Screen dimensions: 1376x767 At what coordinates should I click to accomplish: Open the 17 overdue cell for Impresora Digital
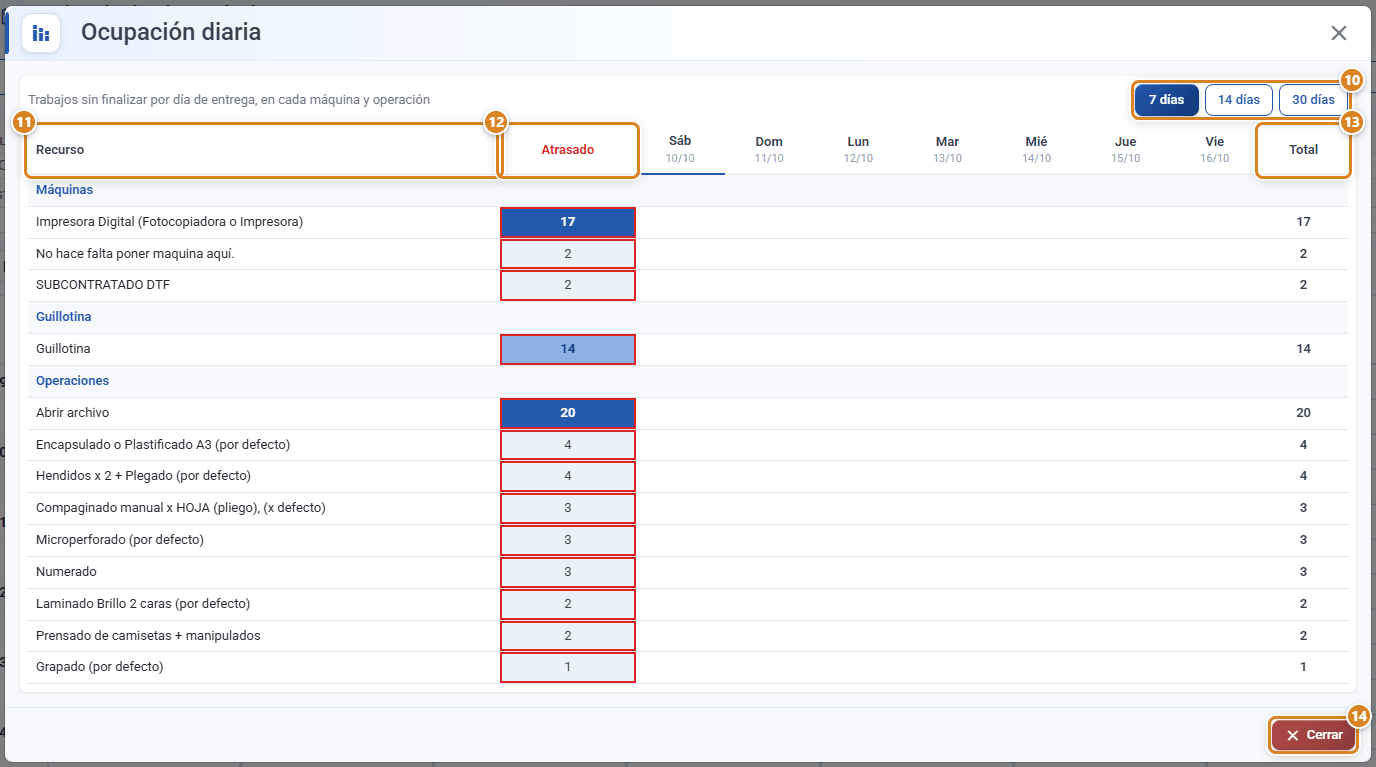568,222
